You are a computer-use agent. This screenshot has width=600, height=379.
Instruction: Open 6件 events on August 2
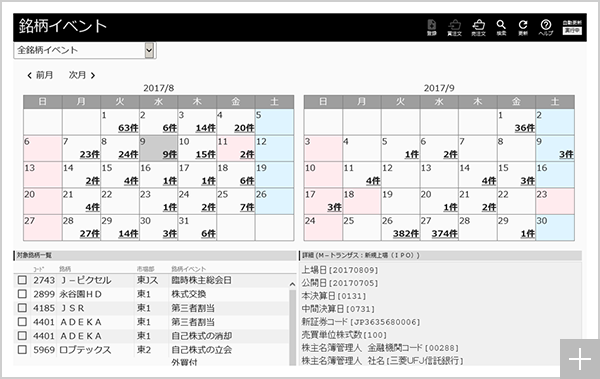(x=170, y=128)
